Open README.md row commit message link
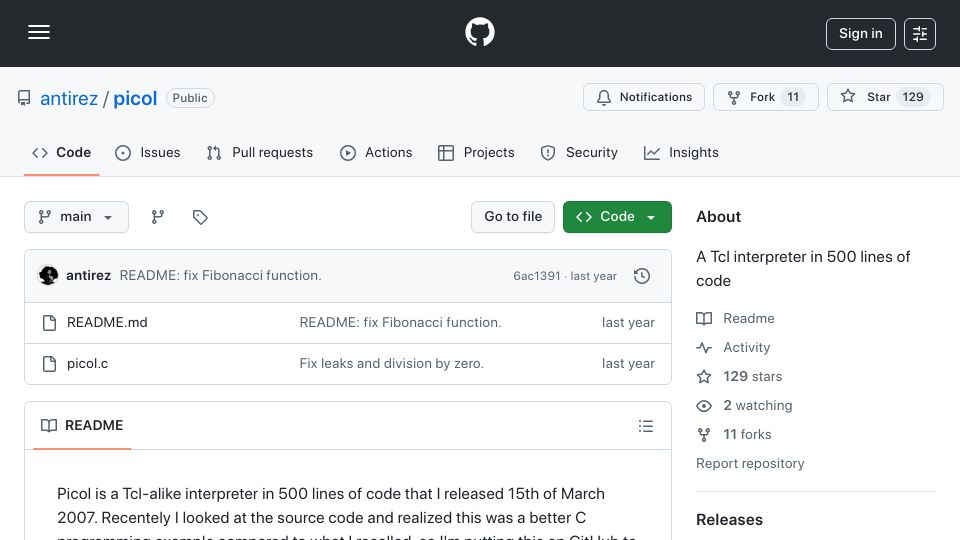This screenshot has height=540, width=960. coord(400,323)
